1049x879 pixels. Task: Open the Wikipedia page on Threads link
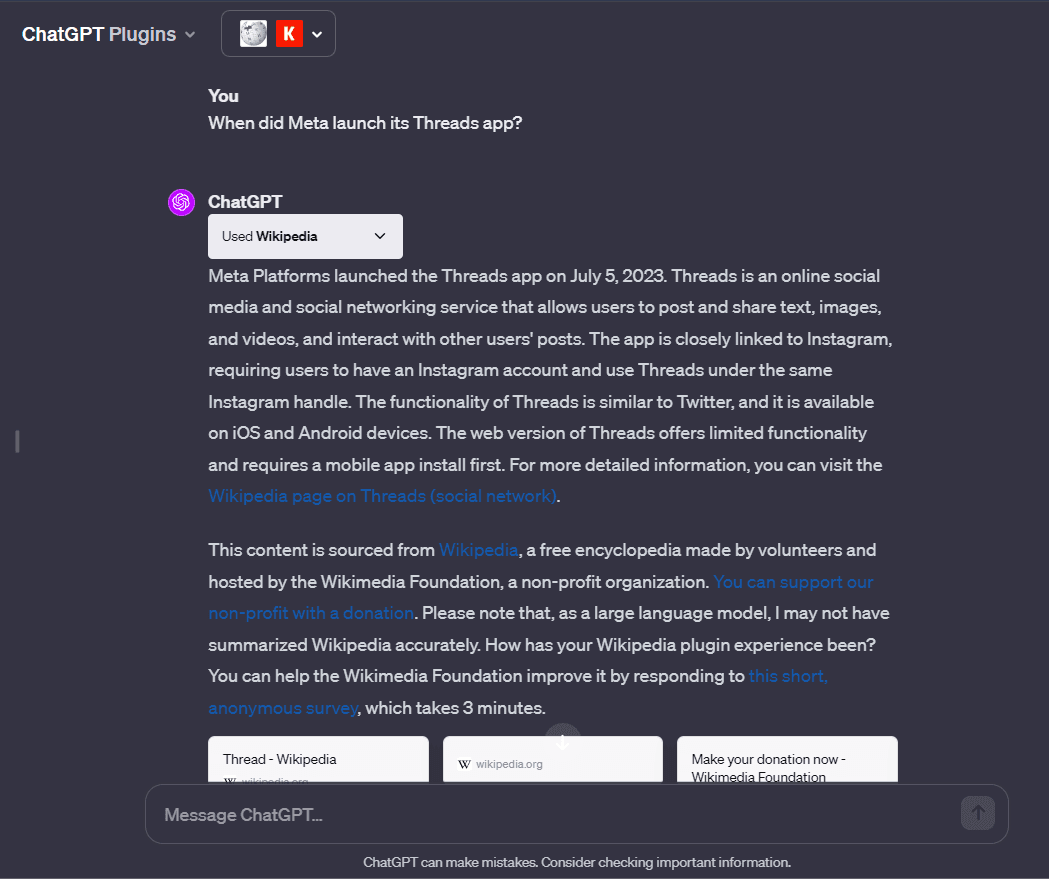[381, 496]
